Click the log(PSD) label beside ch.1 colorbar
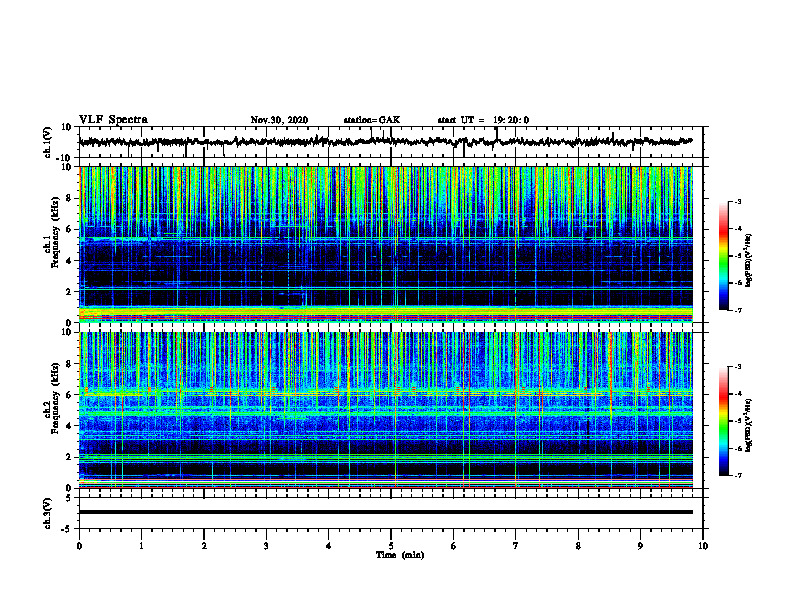The width and height of the screenshot is (792, 612). coord(748,261)
